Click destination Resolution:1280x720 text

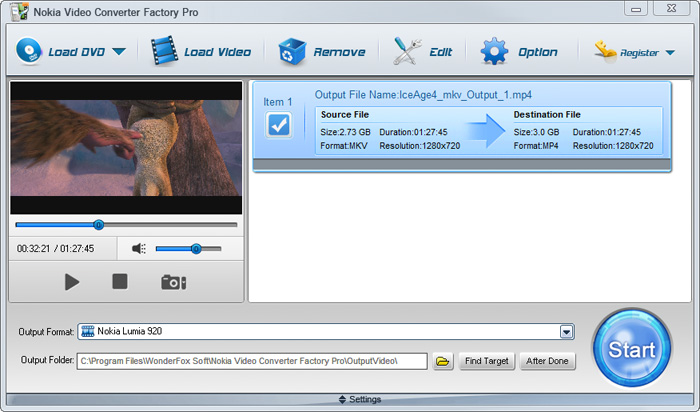tap(613, 146)
